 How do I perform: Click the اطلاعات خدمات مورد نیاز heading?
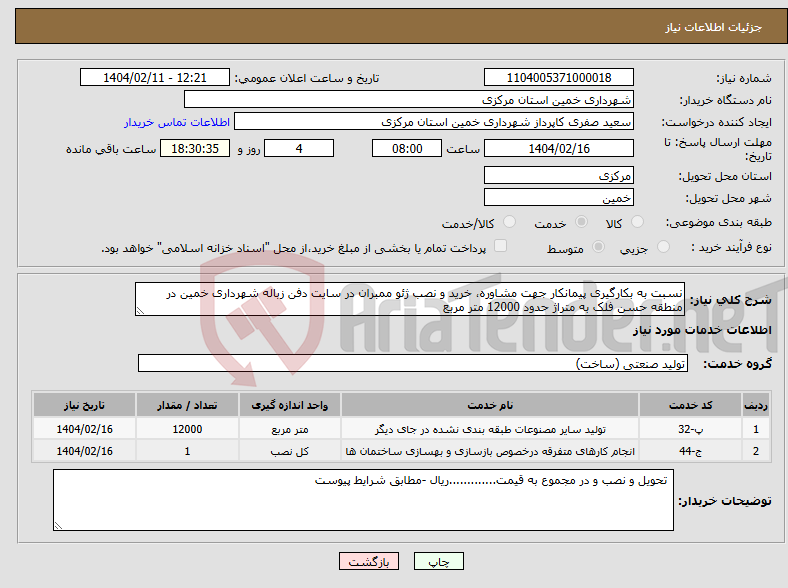[702, 330]
